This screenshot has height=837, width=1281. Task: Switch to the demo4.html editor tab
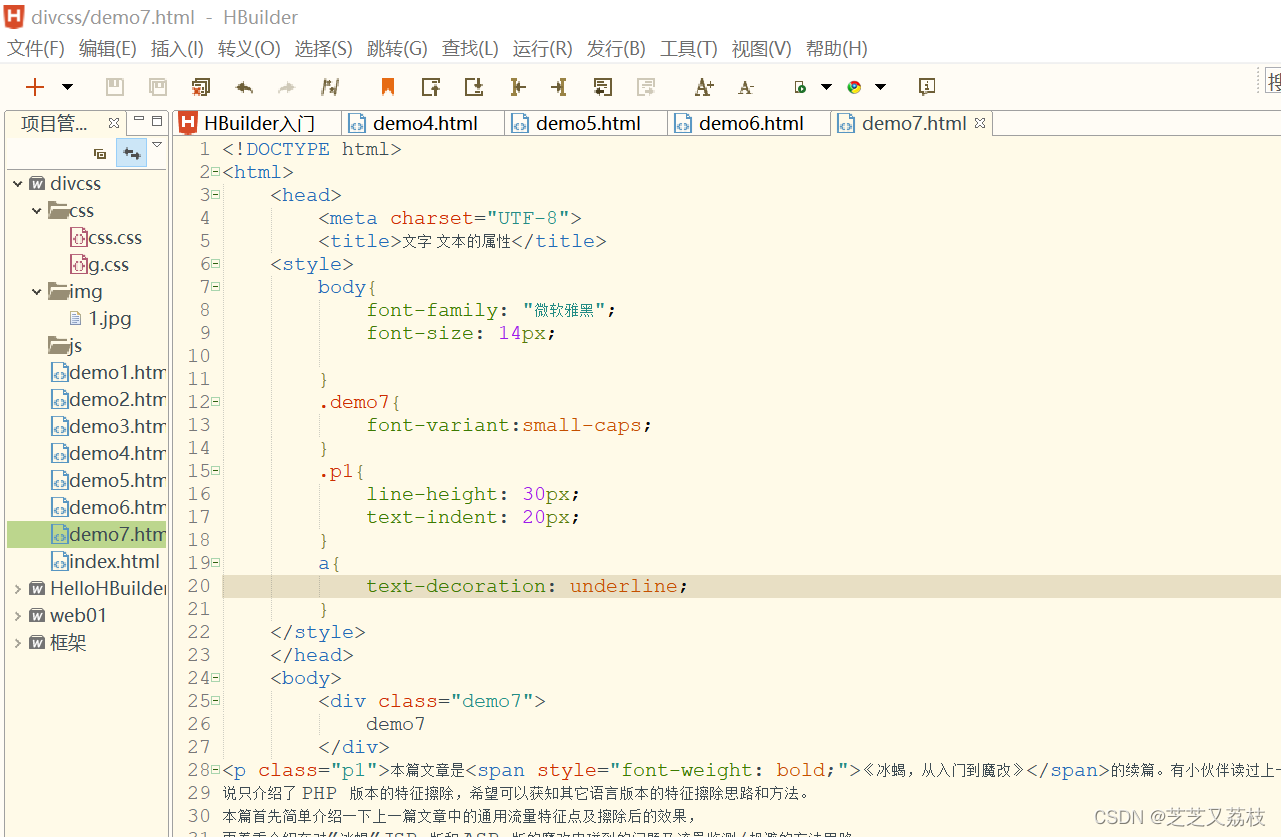click(423, 123)
